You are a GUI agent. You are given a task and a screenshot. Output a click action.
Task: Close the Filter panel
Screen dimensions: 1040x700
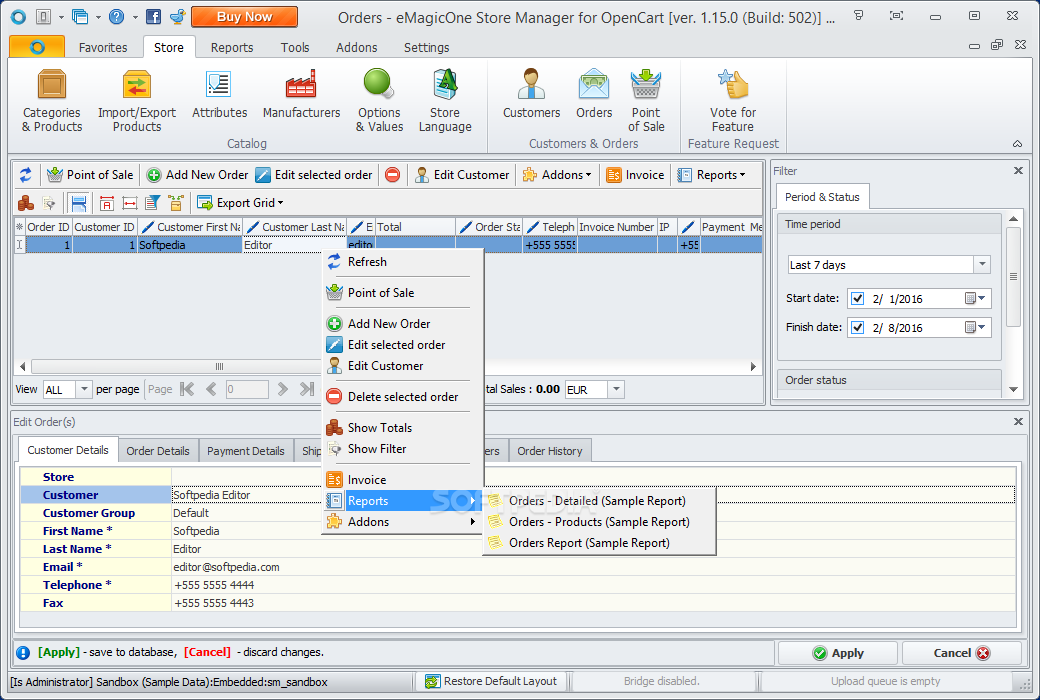pos(1018,171)
